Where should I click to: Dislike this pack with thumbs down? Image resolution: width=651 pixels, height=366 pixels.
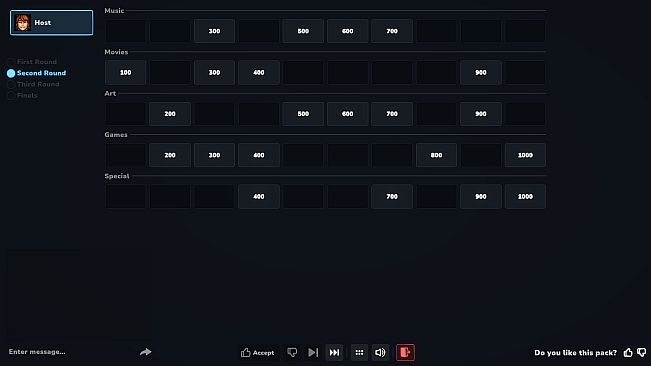pyautogui.click(x=641, y=352)
